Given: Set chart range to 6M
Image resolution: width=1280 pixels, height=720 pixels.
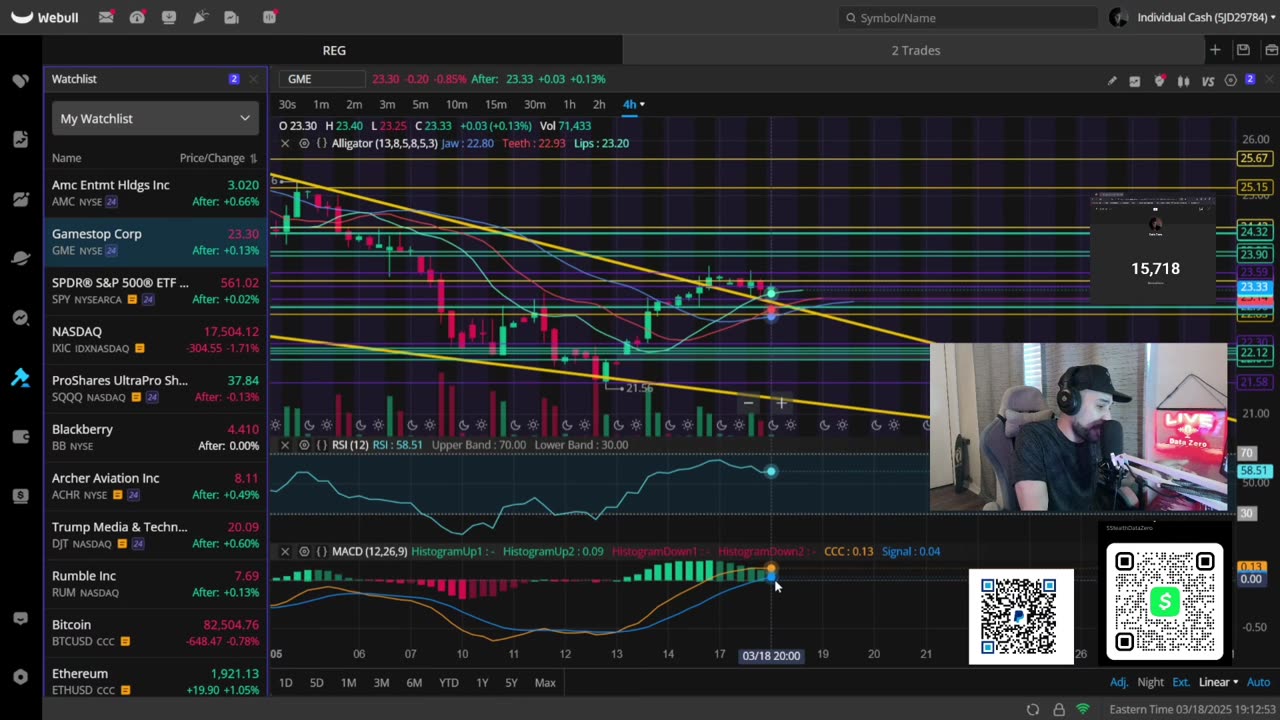Looking at the screenshot, I should pyautogui.click(x=414, y=682).
